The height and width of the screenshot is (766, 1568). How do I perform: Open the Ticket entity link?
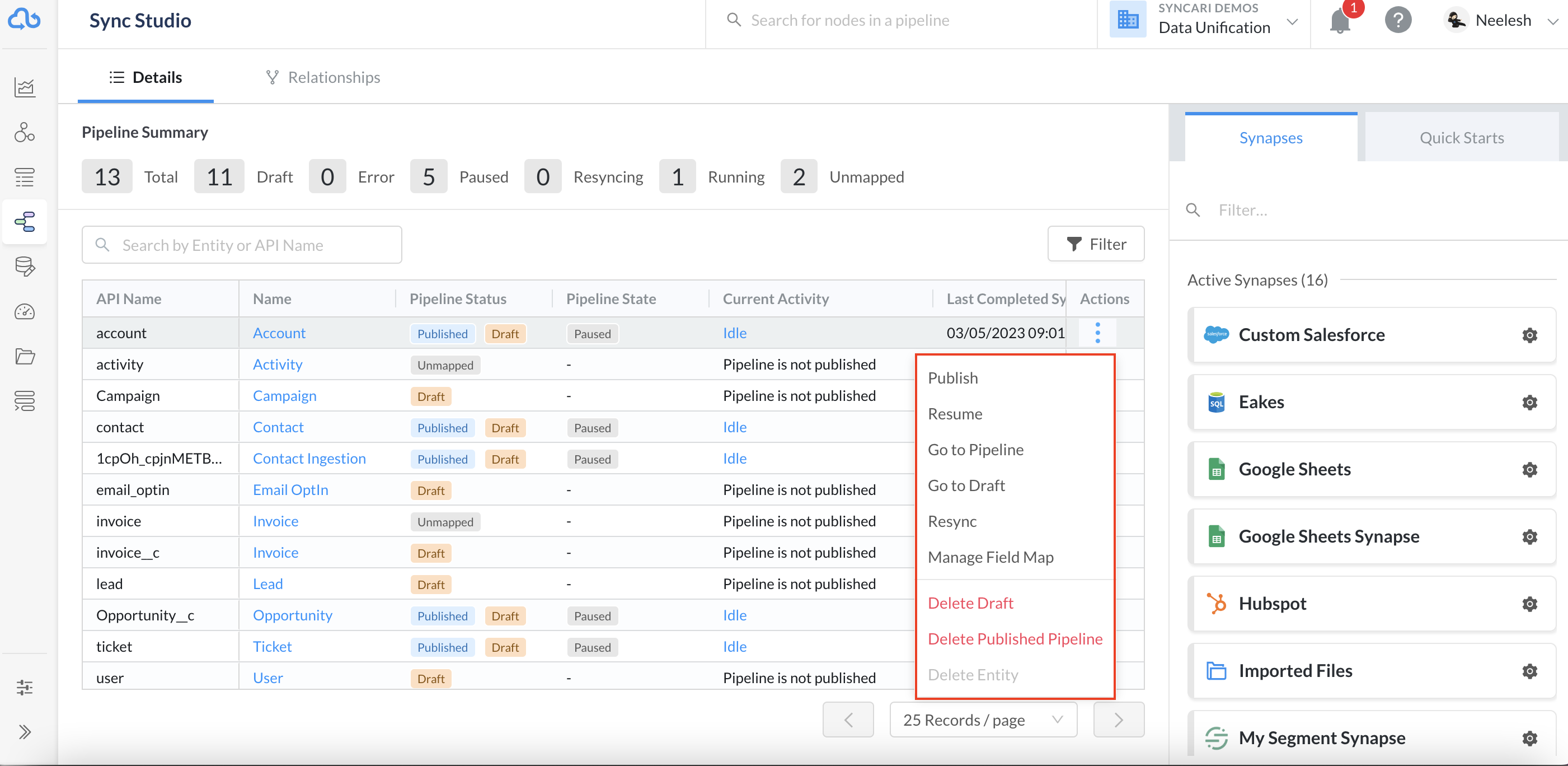click(272, 647)
